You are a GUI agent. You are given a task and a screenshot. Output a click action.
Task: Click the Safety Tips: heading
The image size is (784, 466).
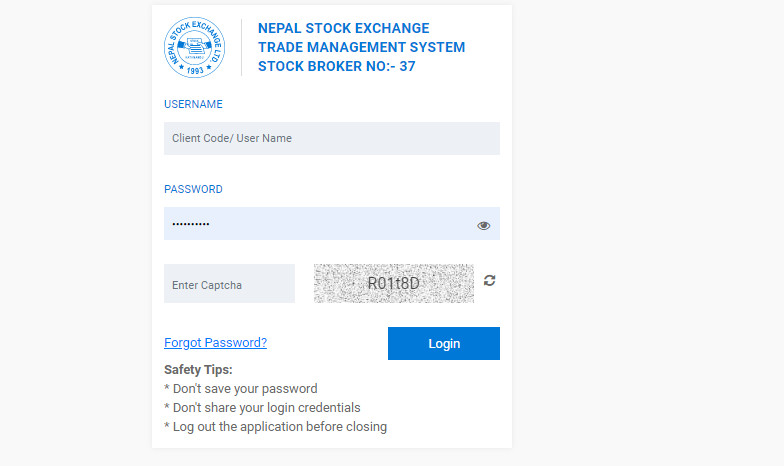[198, 370]
